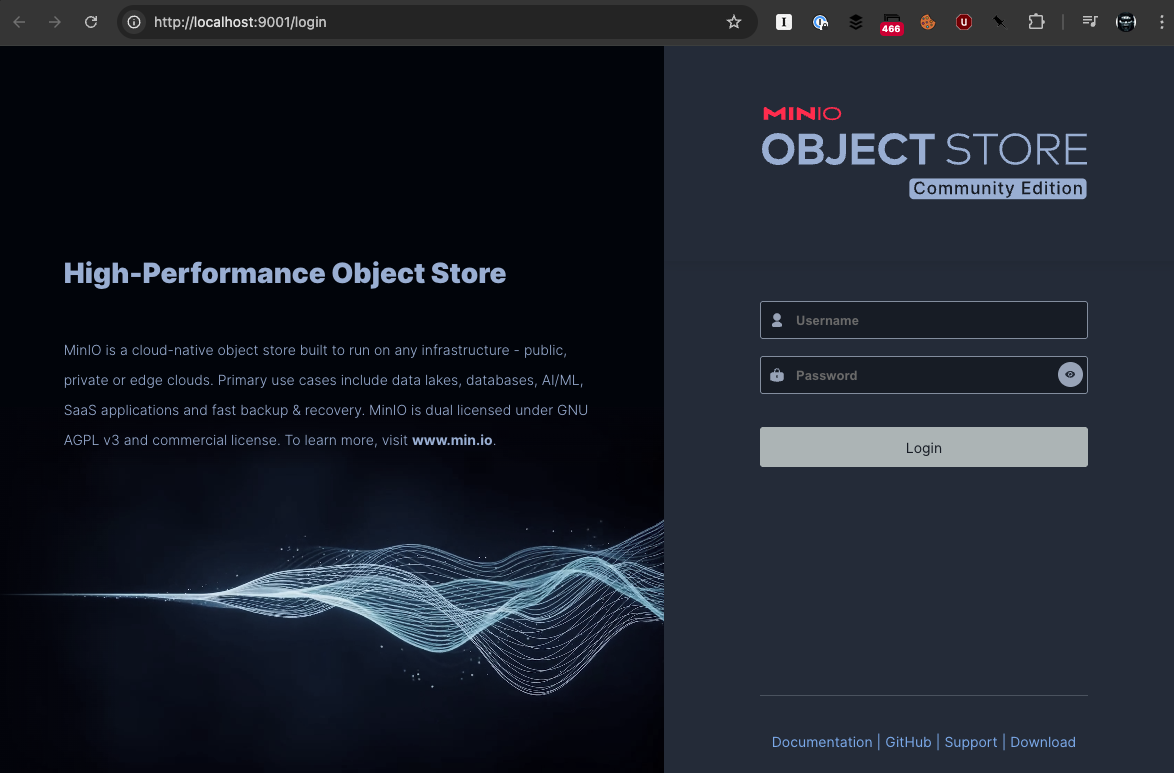
Task: Click the user icon in Username field
Action: tap(777, 320)
